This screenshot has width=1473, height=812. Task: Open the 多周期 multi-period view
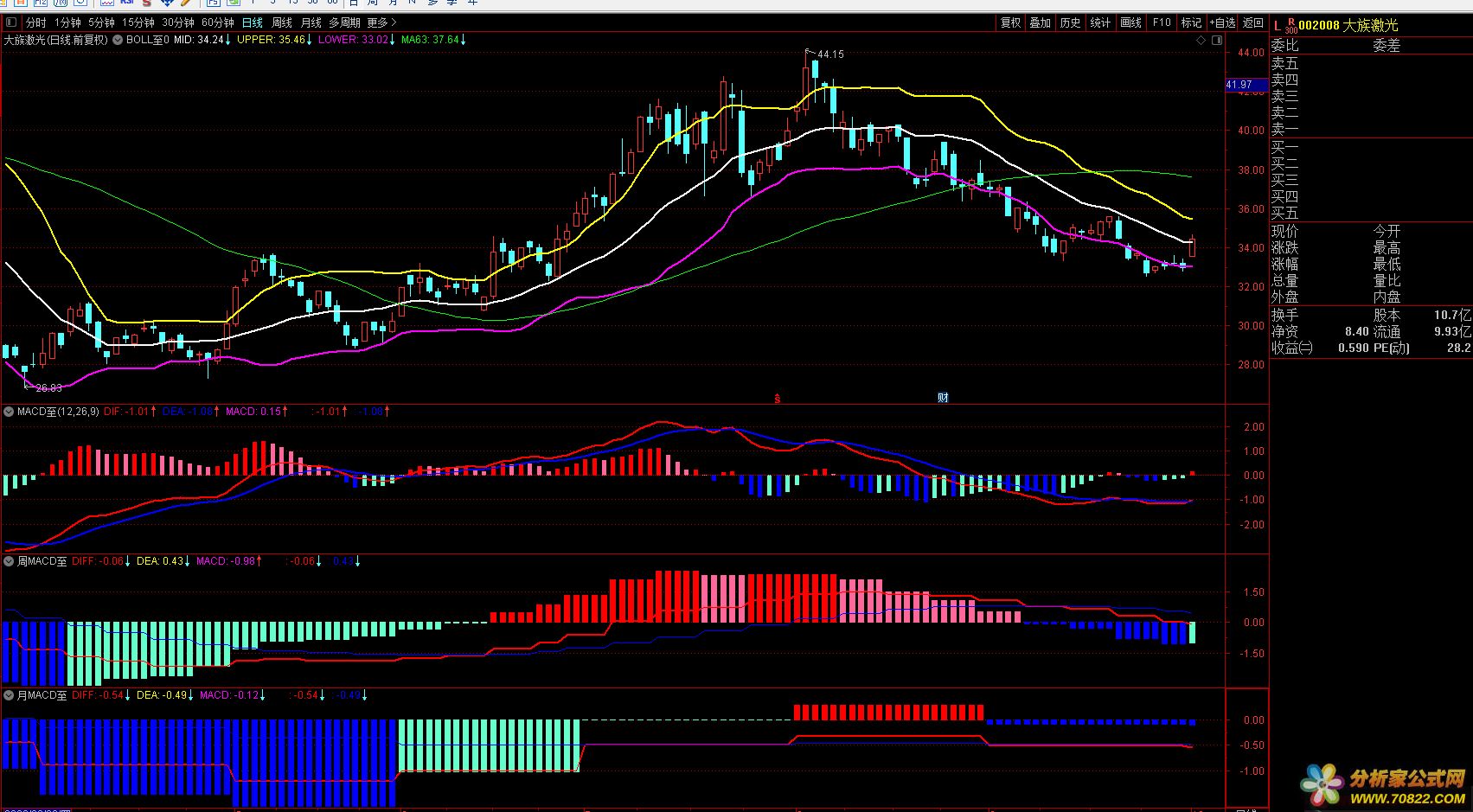344,22
